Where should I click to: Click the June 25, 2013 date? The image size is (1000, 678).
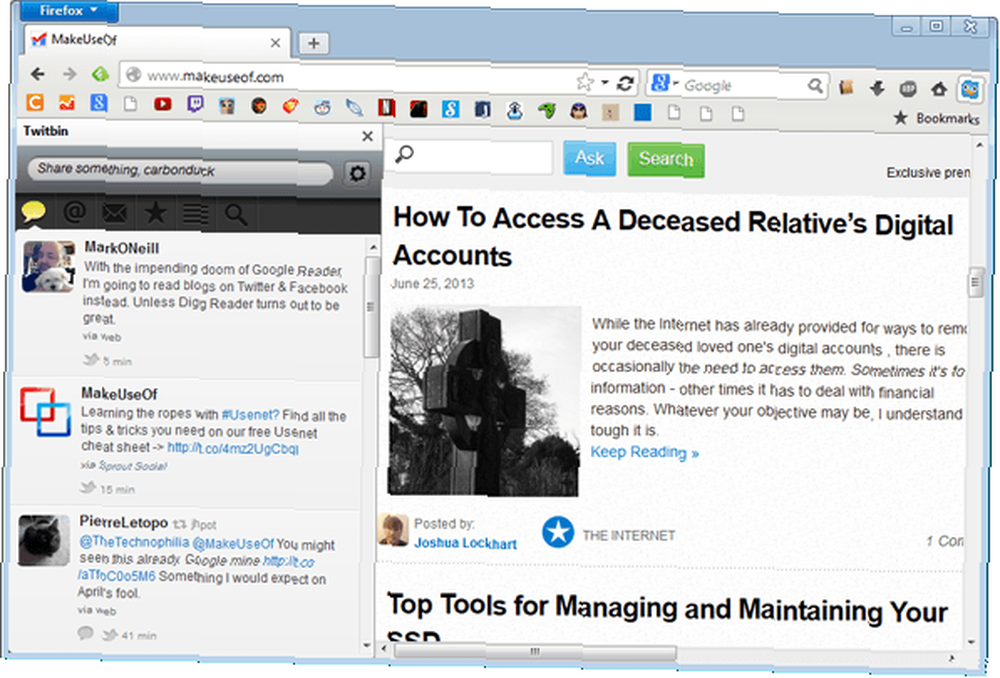432,283
